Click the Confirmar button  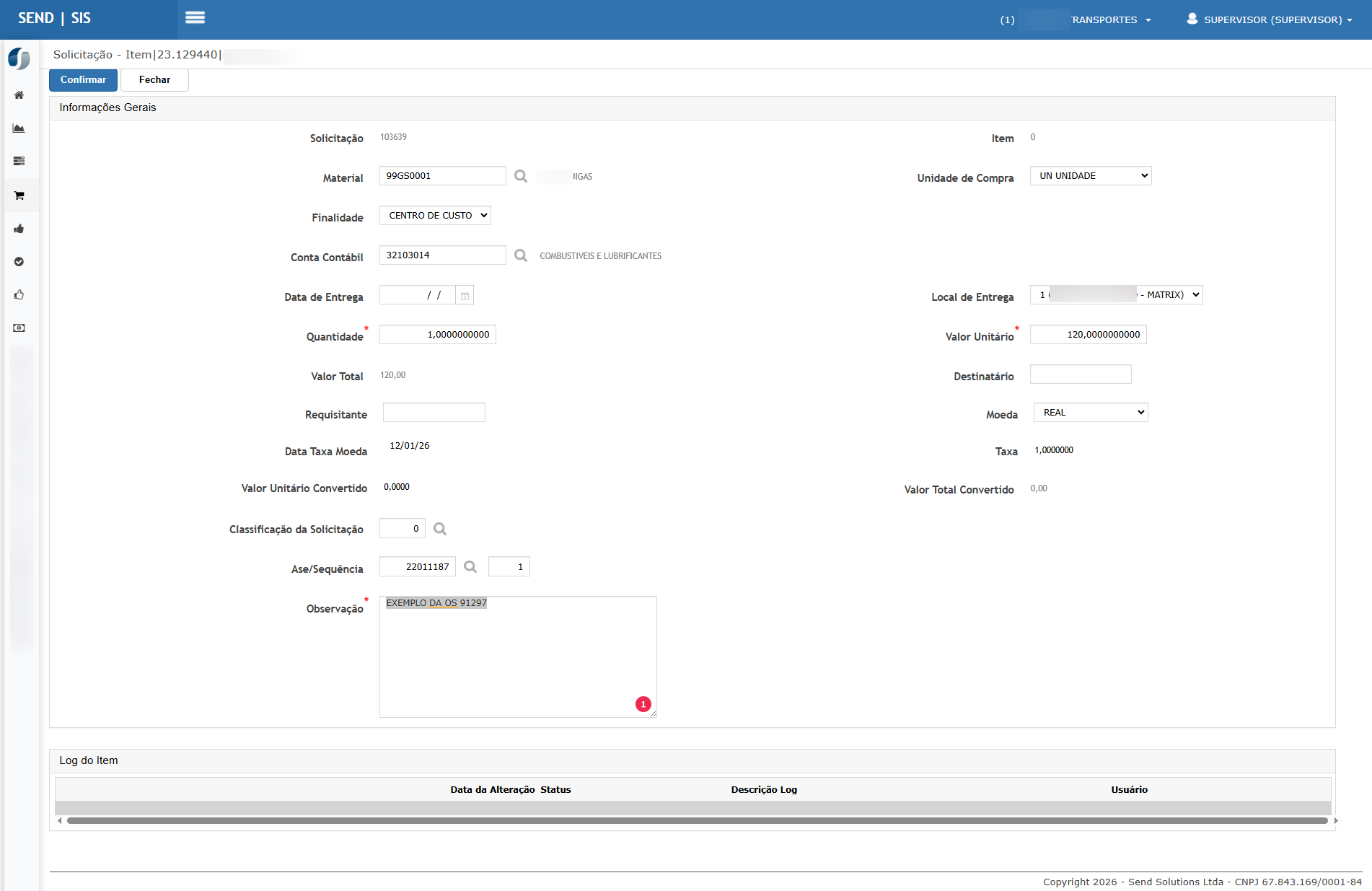pyautogui.click(x=83, y=80)
